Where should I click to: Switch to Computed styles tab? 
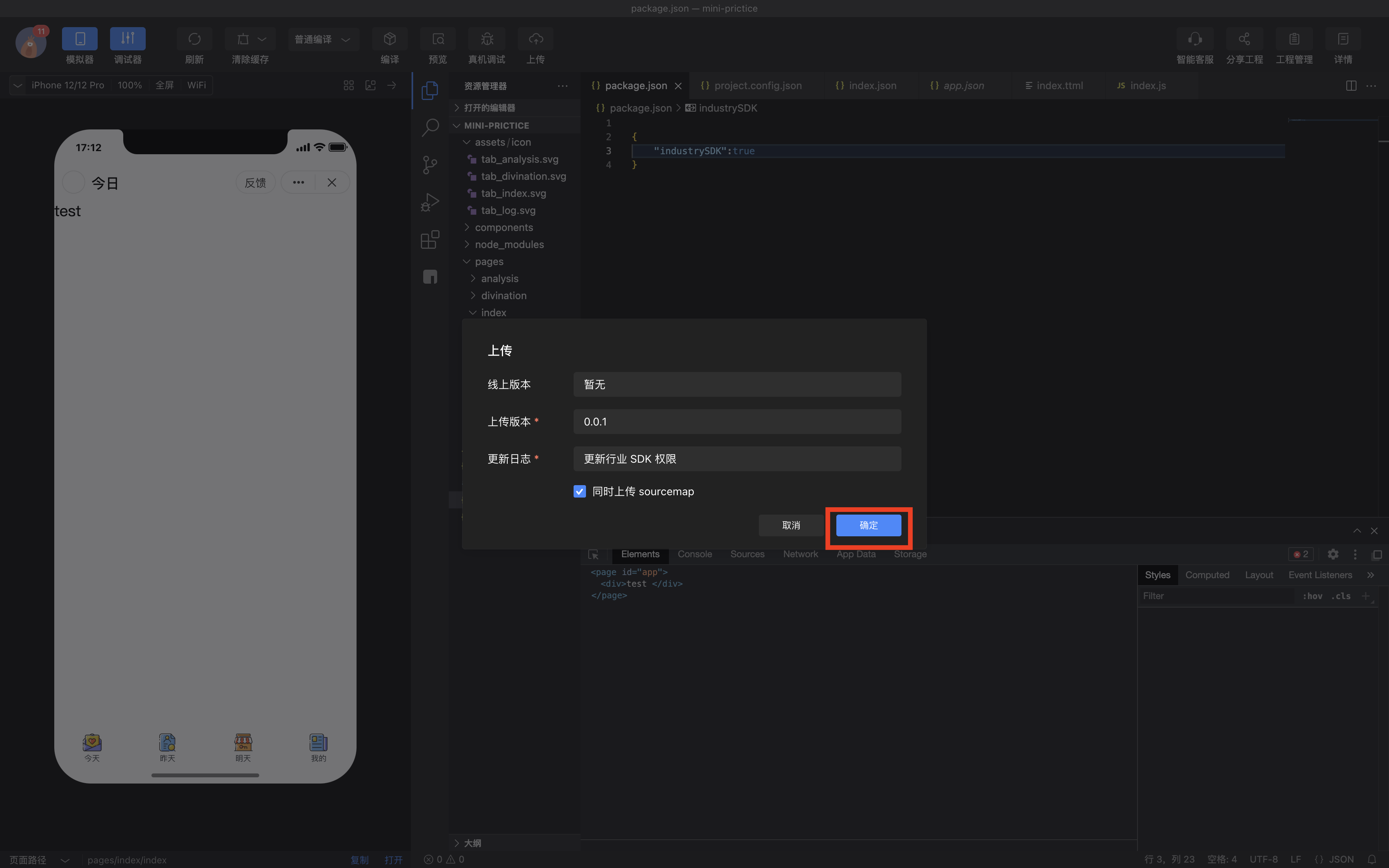coord(1207,575)
